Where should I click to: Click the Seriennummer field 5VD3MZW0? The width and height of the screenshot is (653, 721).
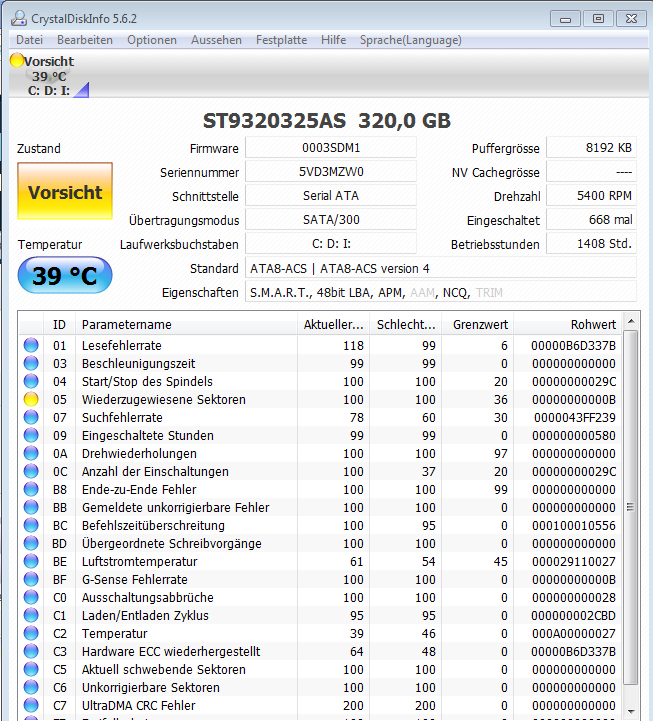point(331,172)
